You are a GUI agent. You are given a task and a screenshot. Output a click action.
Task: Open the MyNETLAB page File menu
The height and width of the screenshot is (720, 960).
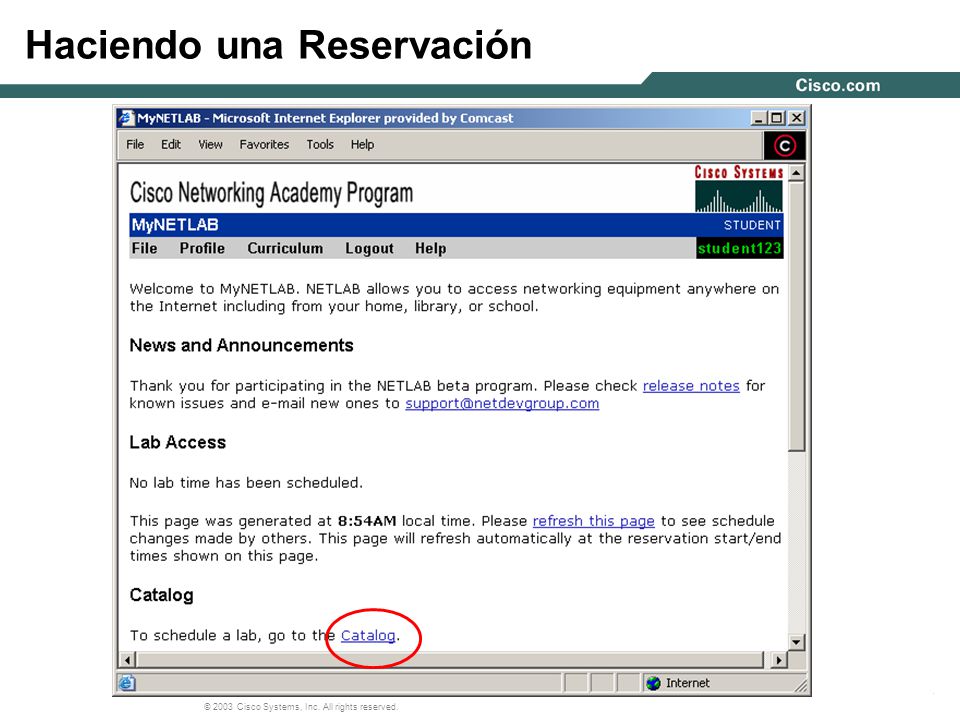(144, 248)
